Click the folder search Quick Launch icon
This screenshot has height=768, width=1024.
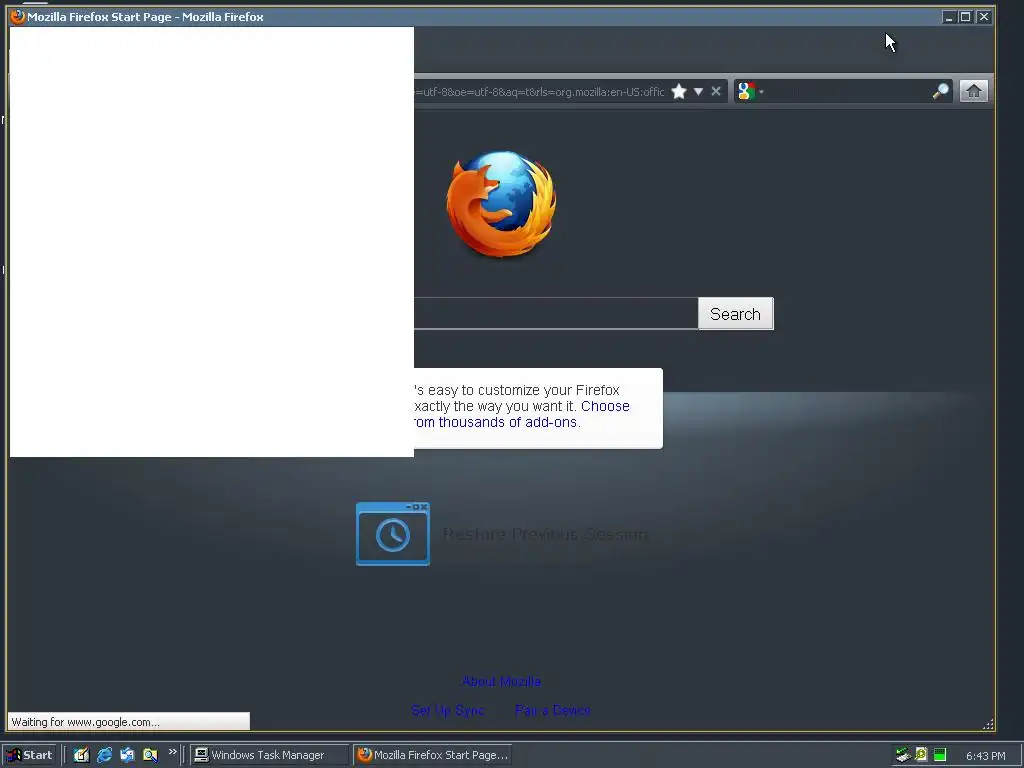tap(150, 755)
